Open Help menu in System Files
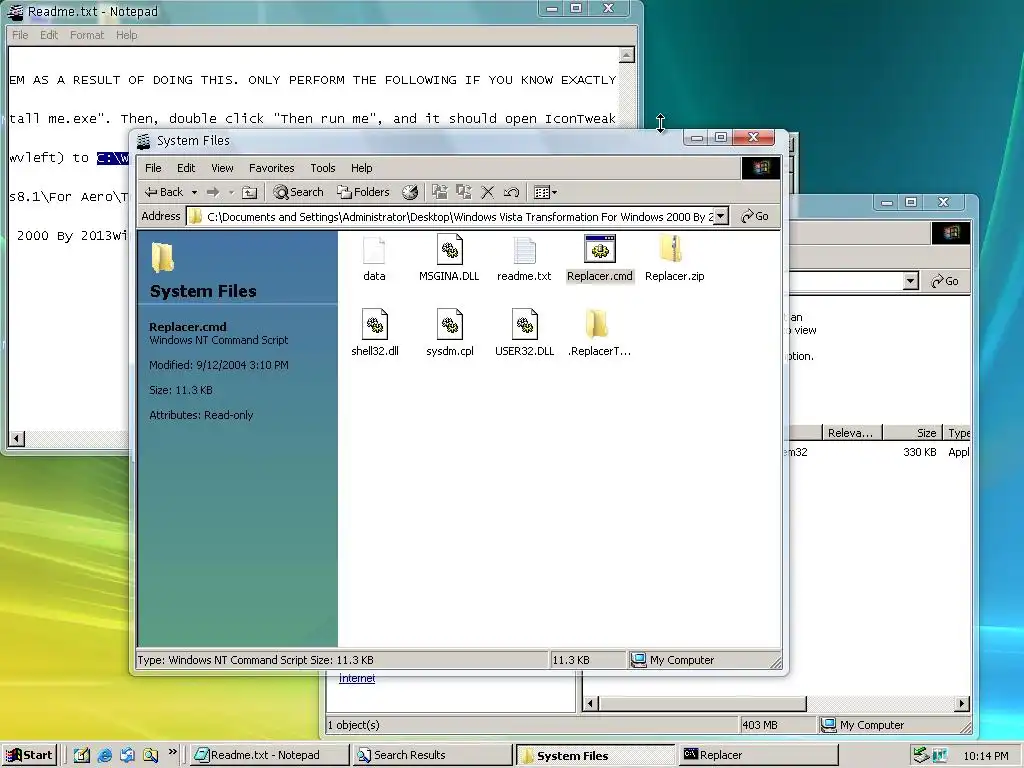 click(x=361, y=168)
